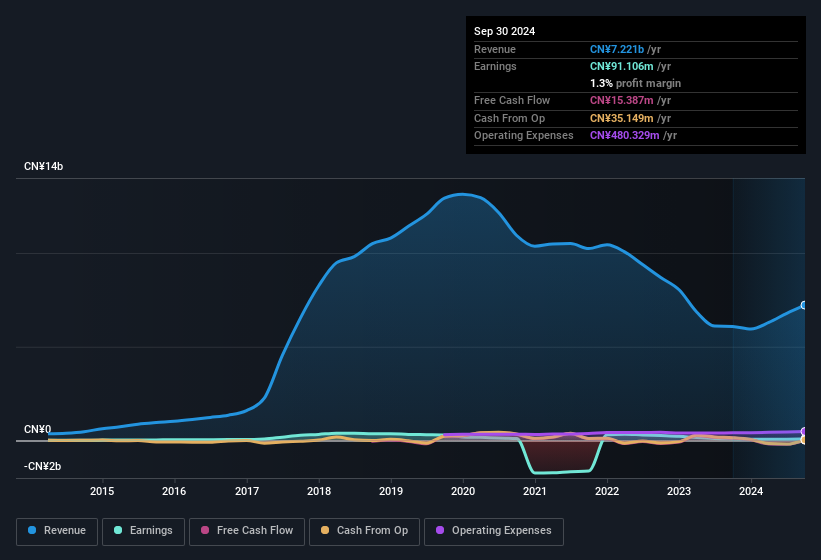The height and width of the screenshot is (560, 821).
Task: Click the 2023 x-axis label
Action: (x=679, y=491)
